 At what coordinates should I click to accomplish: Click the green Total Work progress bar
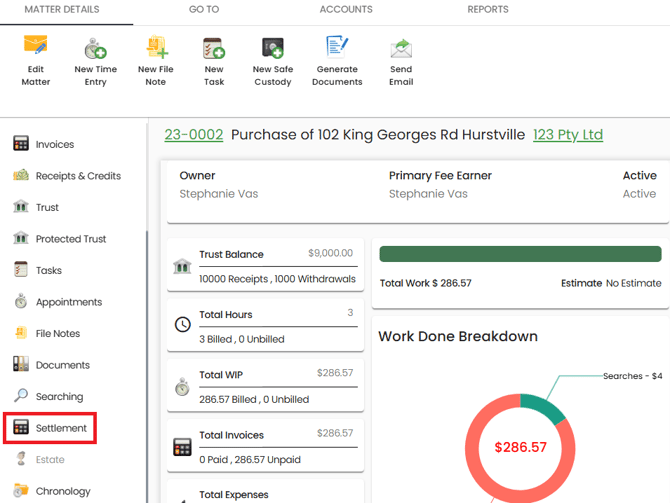pos(520,254)
